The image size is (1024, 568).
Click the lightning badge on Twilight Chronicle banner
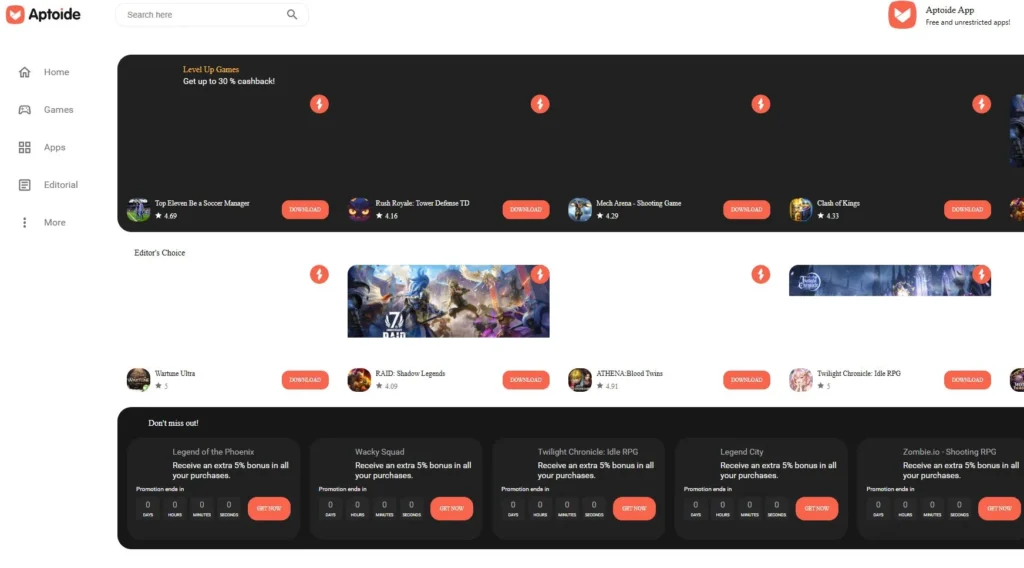[x=982, y=274]
